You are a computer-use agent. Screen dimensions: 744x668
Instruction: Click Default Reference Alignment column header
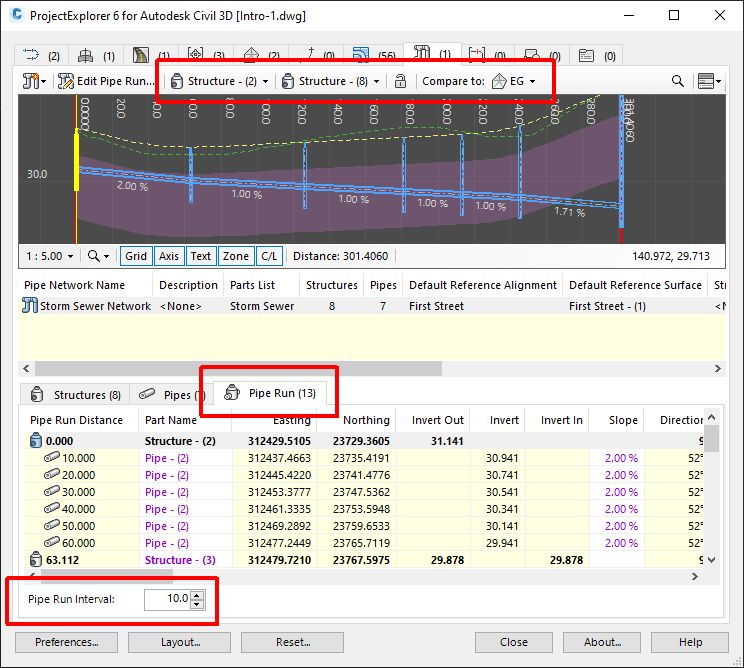point(483,285)
